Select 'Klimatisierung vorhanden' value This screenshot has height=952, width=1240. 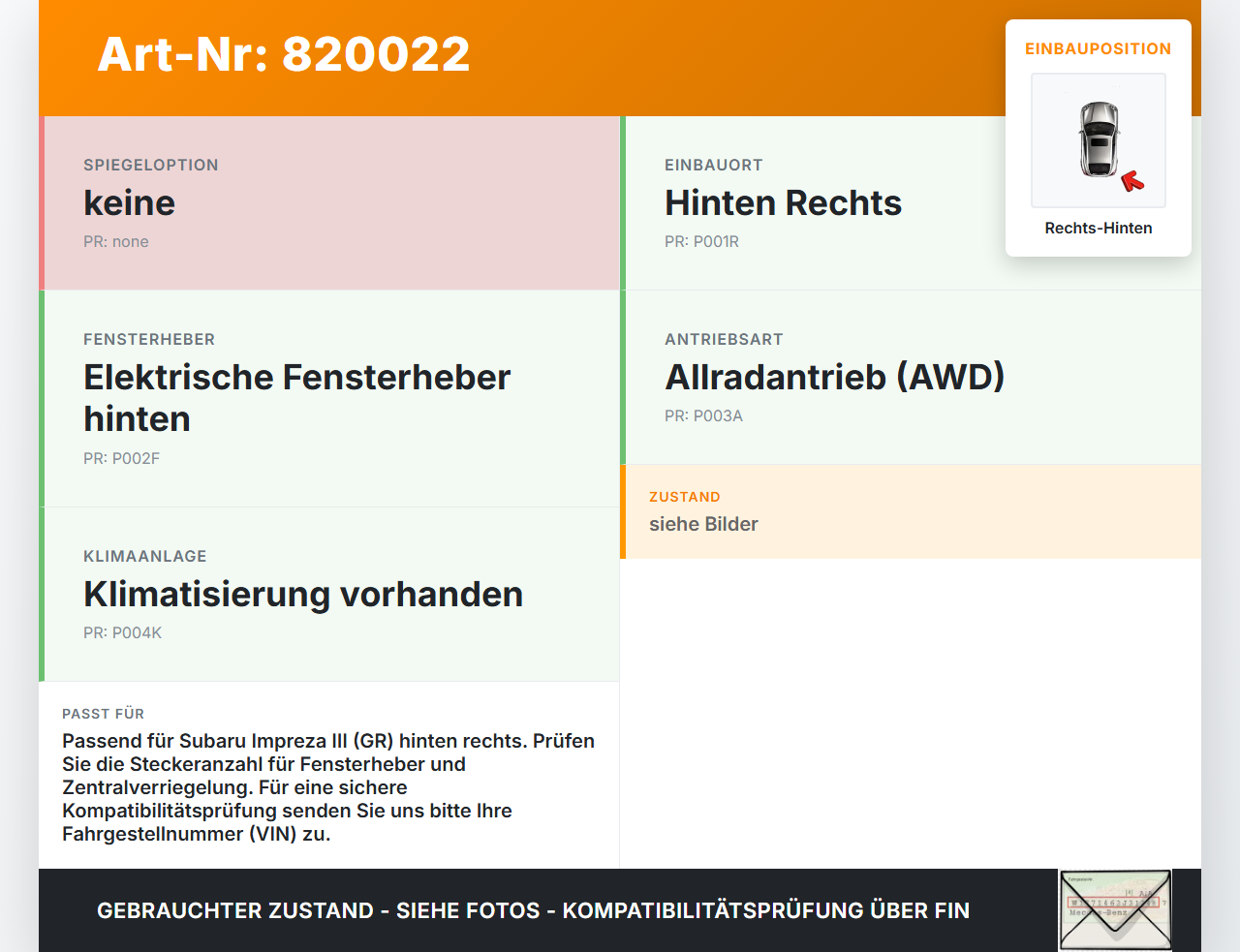click(x=303, y=594)
